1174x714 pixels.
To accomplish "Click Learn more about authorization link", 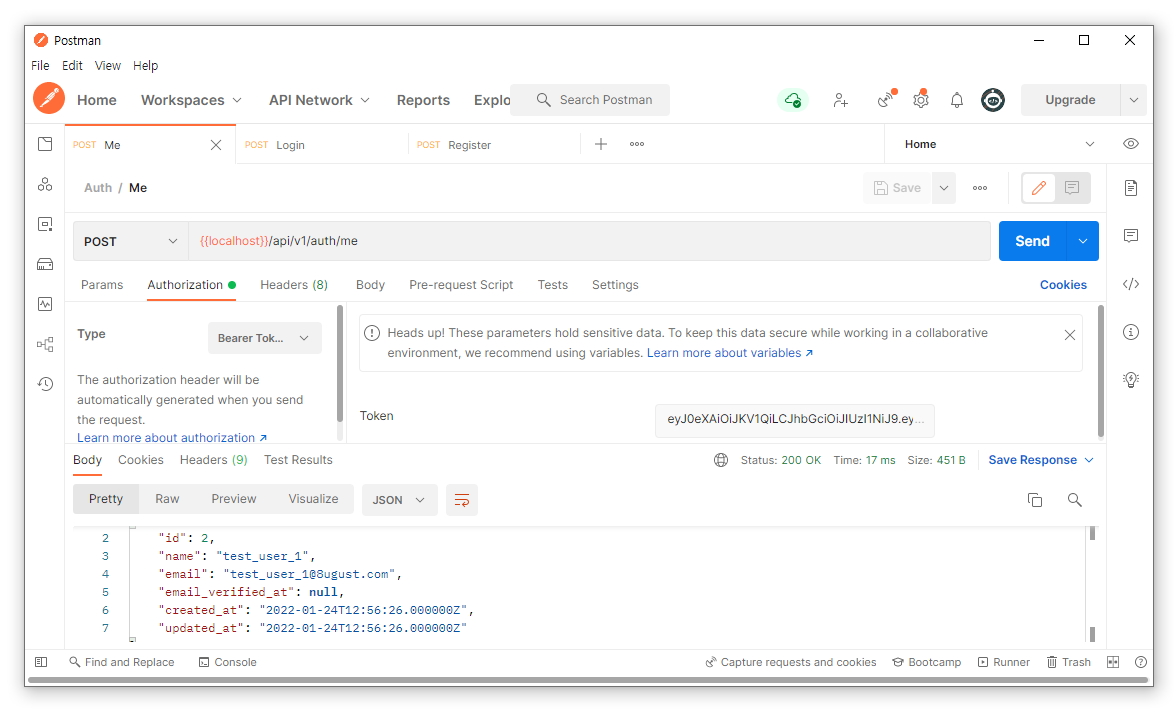I will pyautogui.click(x=172, y=438).
